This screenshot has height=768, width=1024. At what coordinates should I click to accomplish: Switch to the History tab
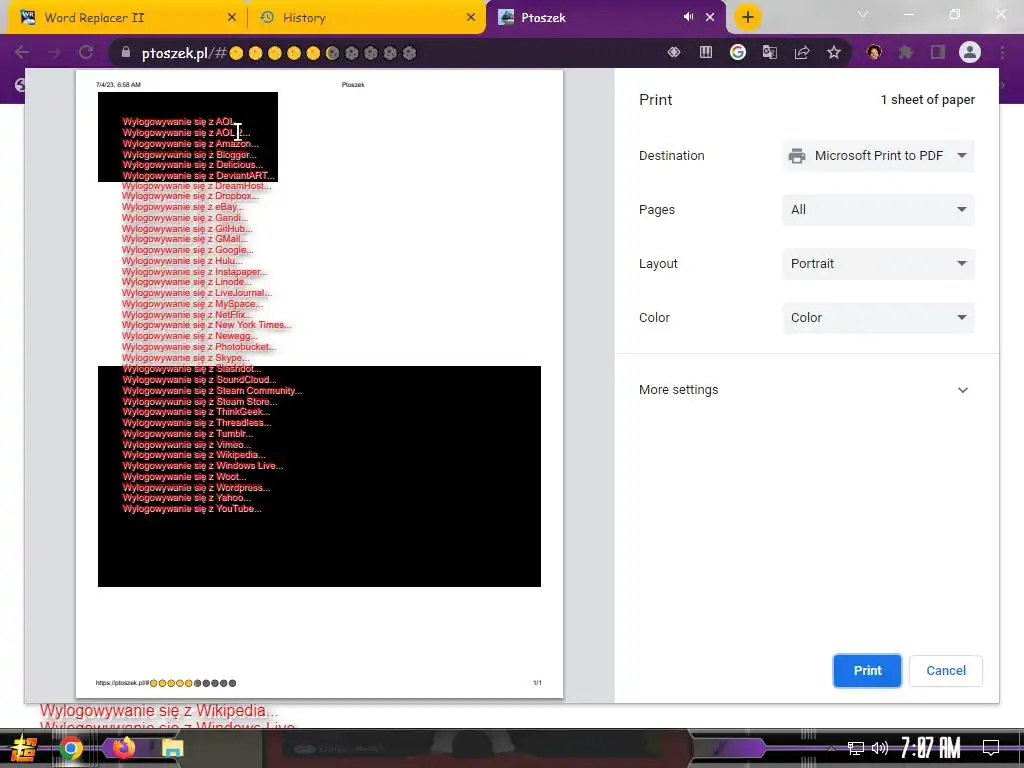tap(366, 18)
